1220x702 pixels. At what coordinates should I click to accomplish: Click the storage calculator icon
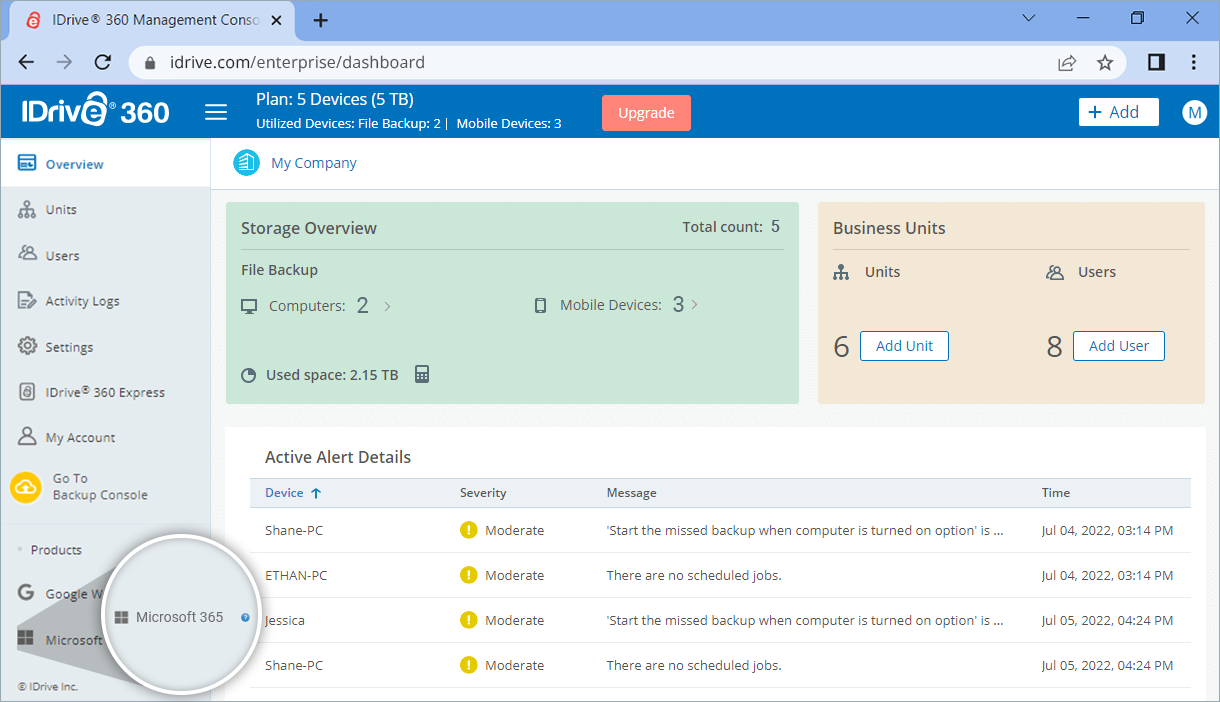(x=422, y=375)
